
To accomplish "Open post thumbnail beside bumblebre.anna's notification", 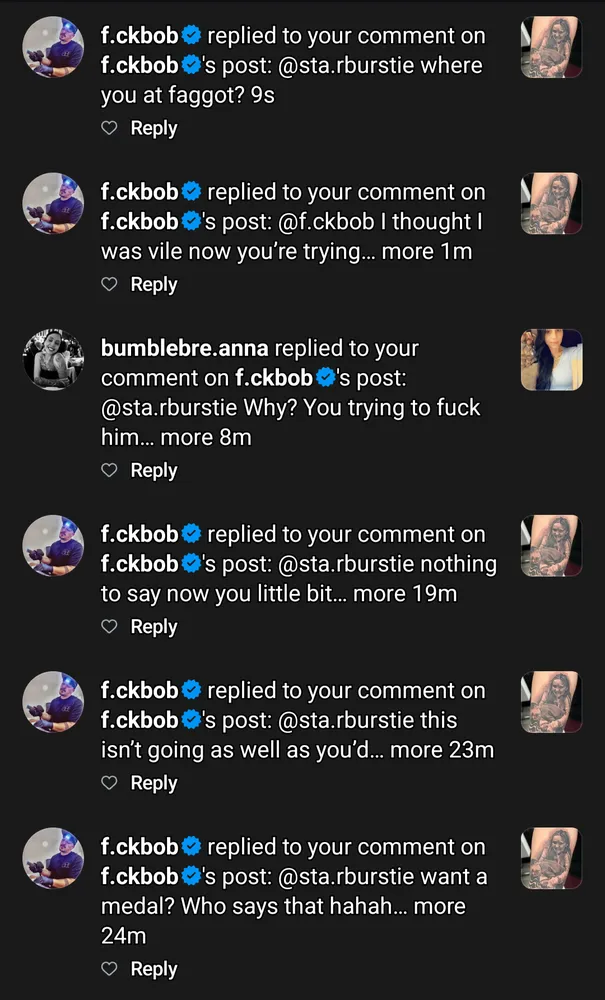I will point(551,360).
